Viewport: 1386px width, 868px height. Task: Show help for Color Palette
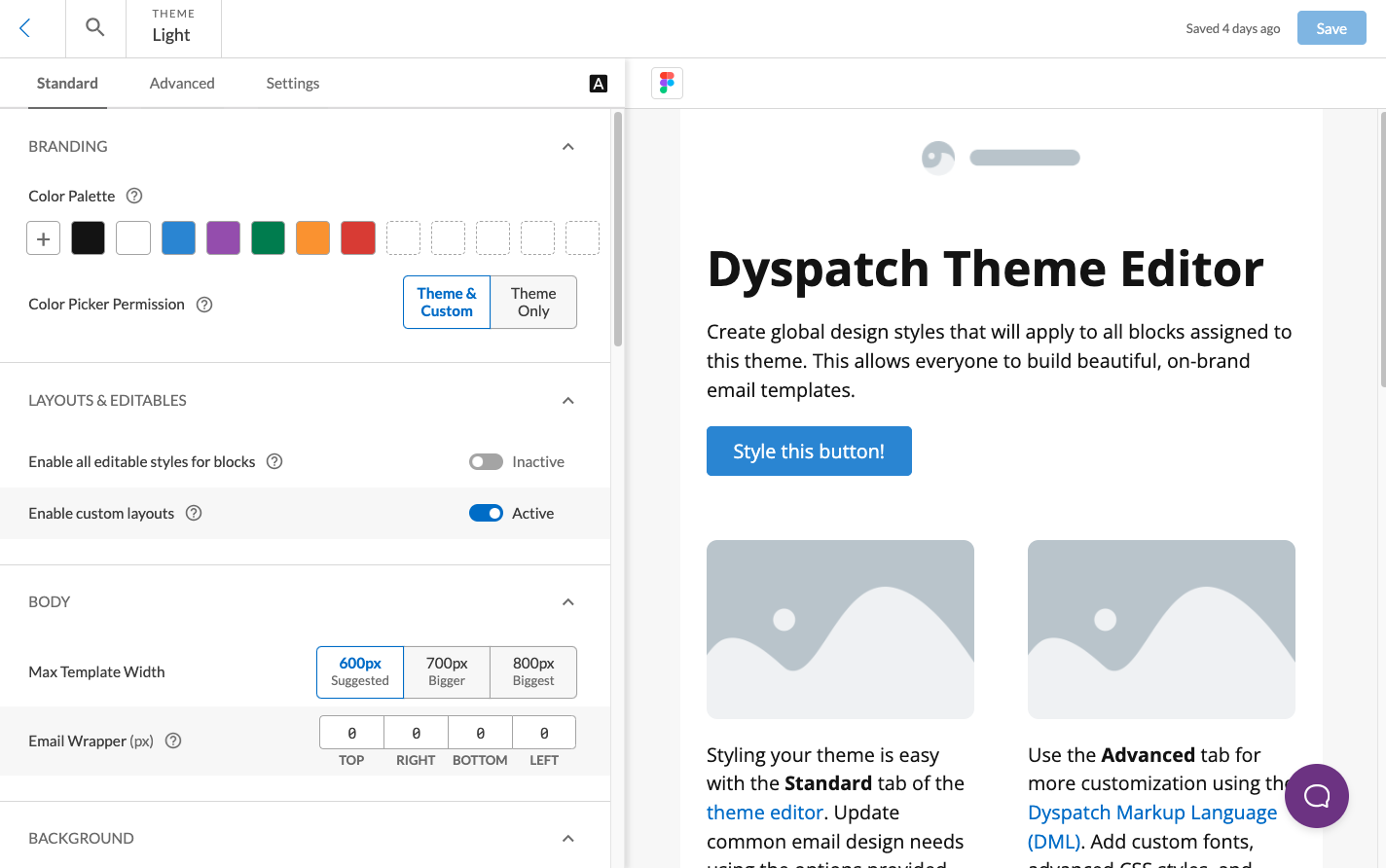pyautogui.click(x=134, y=196)
